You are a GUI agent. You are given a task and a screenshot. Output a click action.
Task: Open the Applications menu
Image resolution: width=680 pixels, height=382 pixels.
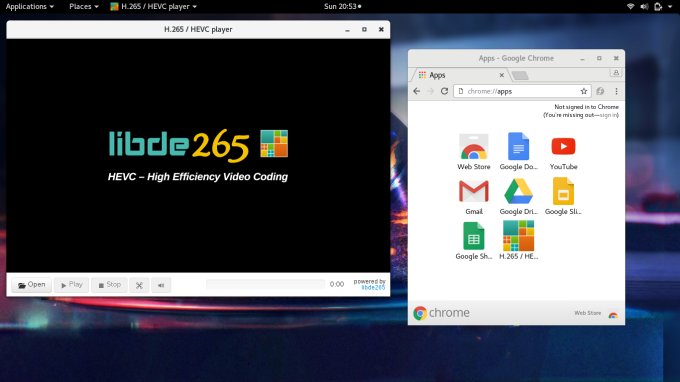click(29, 7)
